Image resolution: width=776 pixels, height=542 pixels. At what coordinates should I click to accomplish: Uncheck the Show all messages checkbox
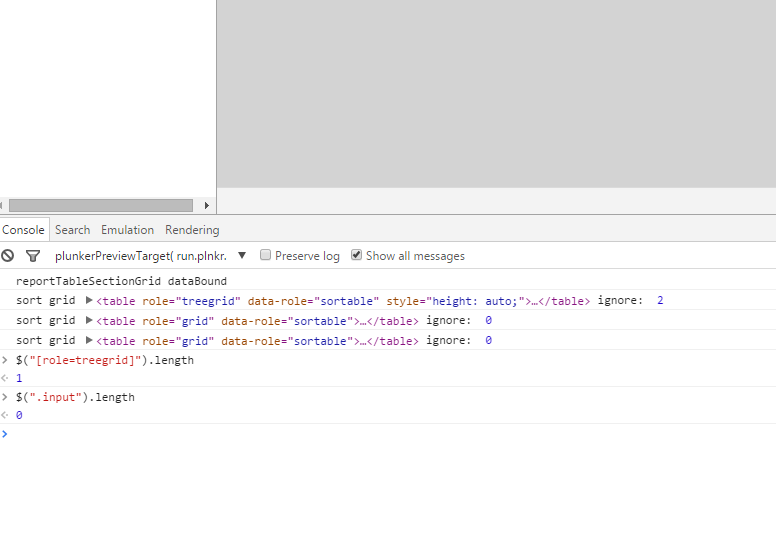(357, 255)
